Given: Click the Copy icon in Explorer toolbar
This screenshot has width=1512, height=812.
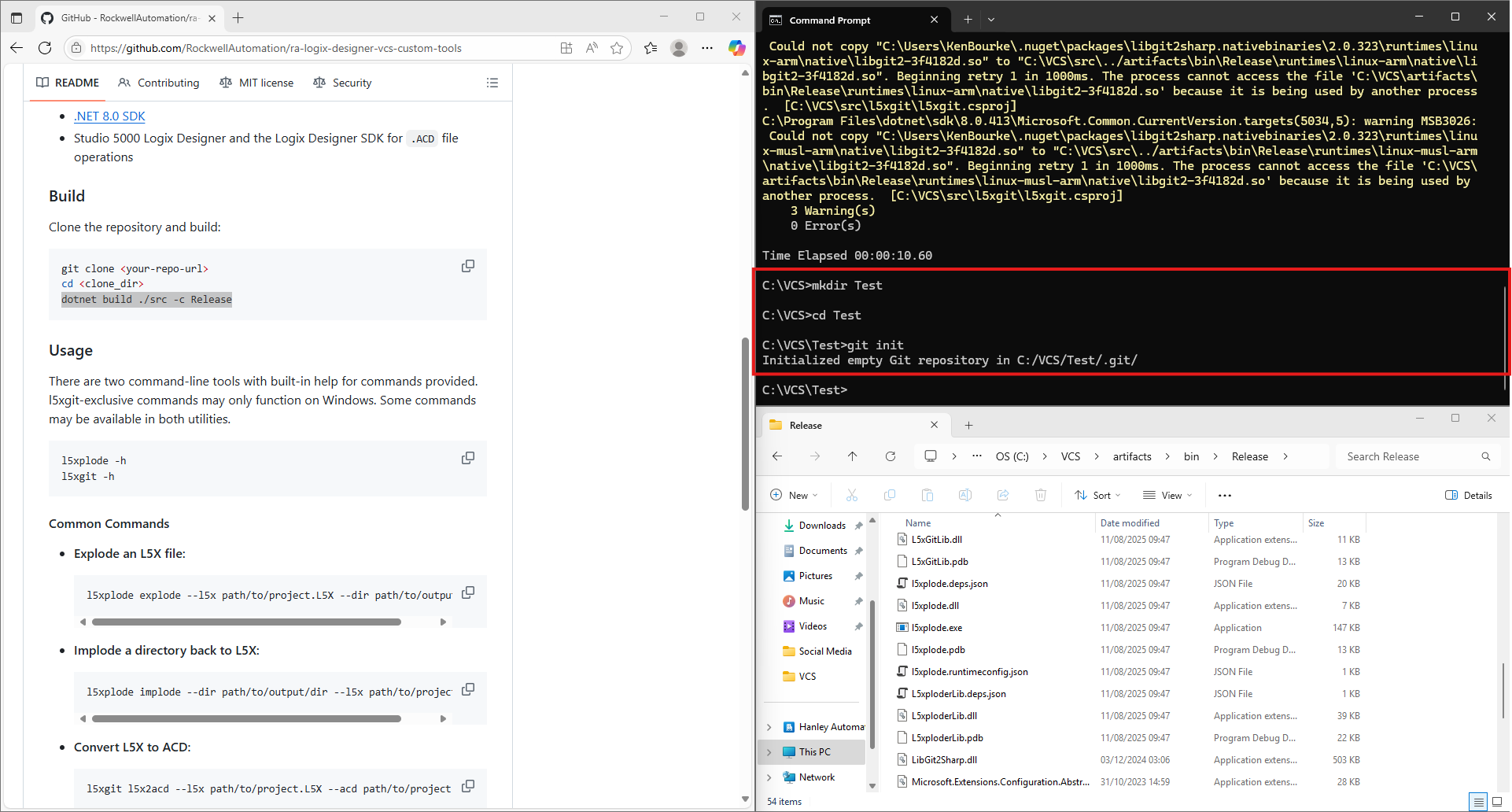Looking at the screenshot, I should click(x=890, y=495).
